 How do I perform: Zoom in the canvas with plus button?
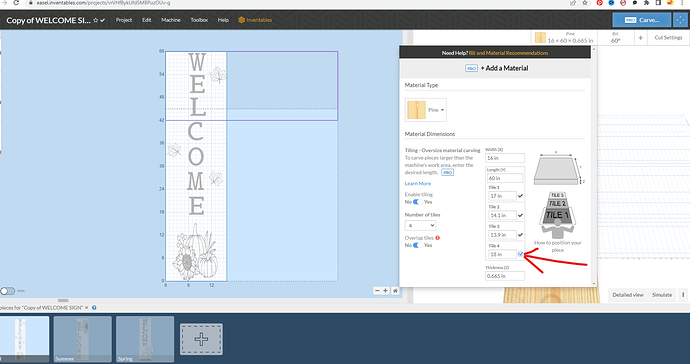pos(385,290)
